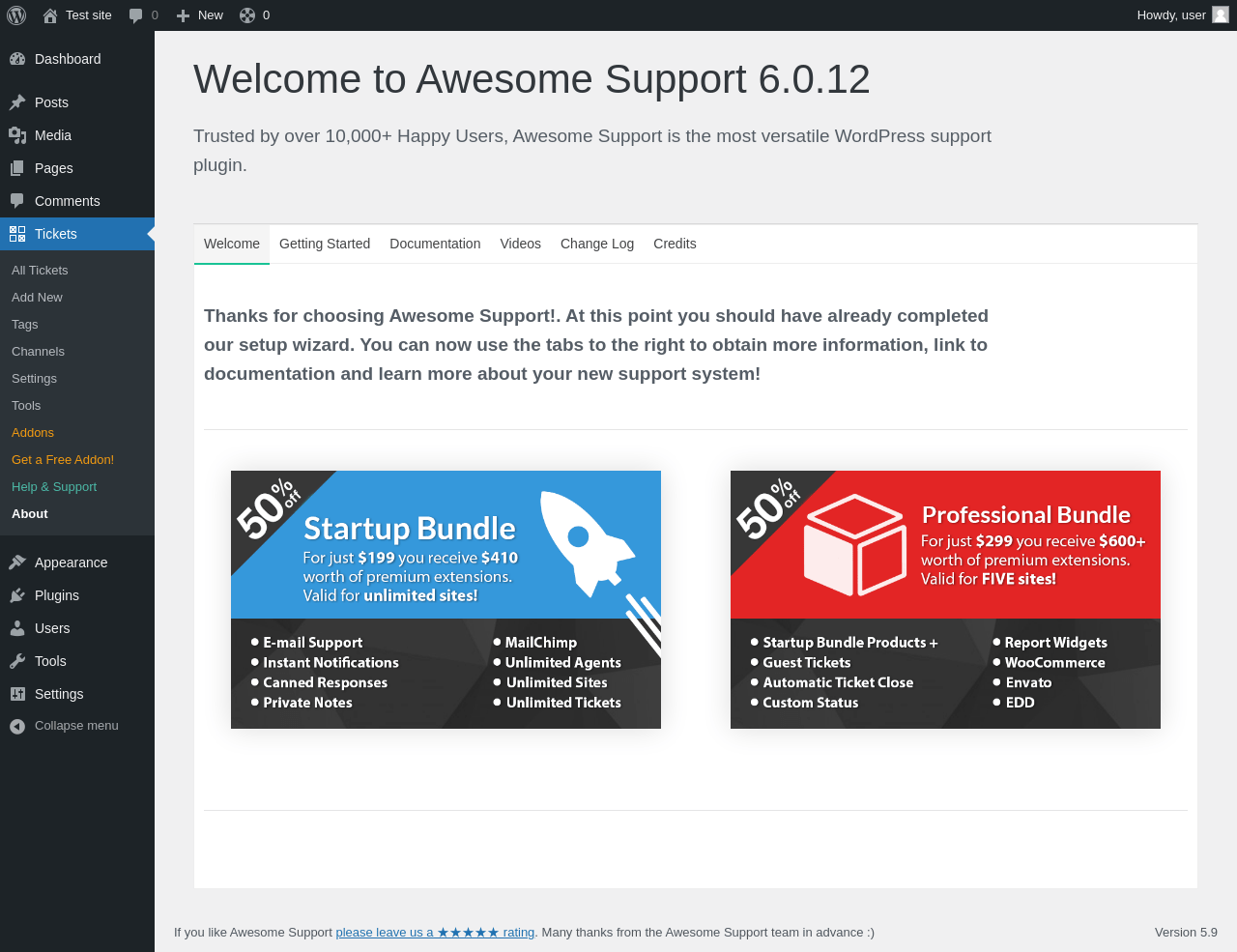Open the Dashboard menu
Screen dimensions: 1237x952
coord(77,59)
